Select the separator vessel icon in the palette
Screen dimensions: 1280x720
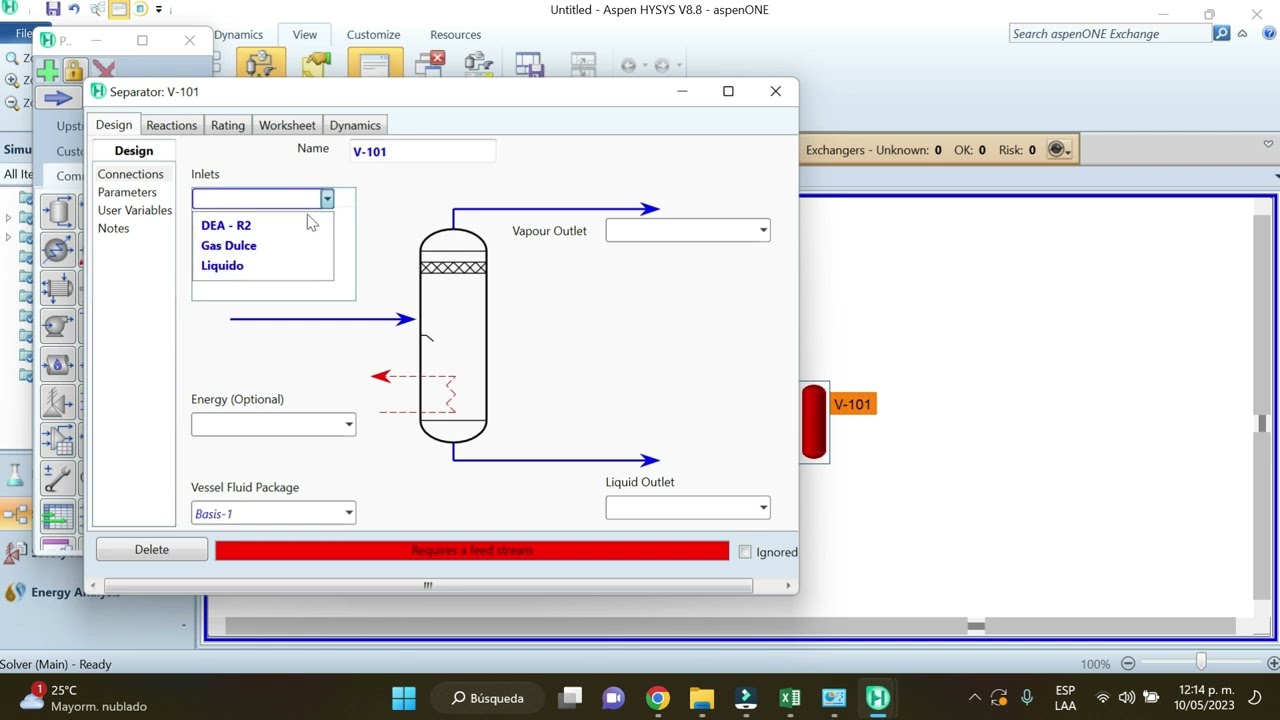click(59, 212)
